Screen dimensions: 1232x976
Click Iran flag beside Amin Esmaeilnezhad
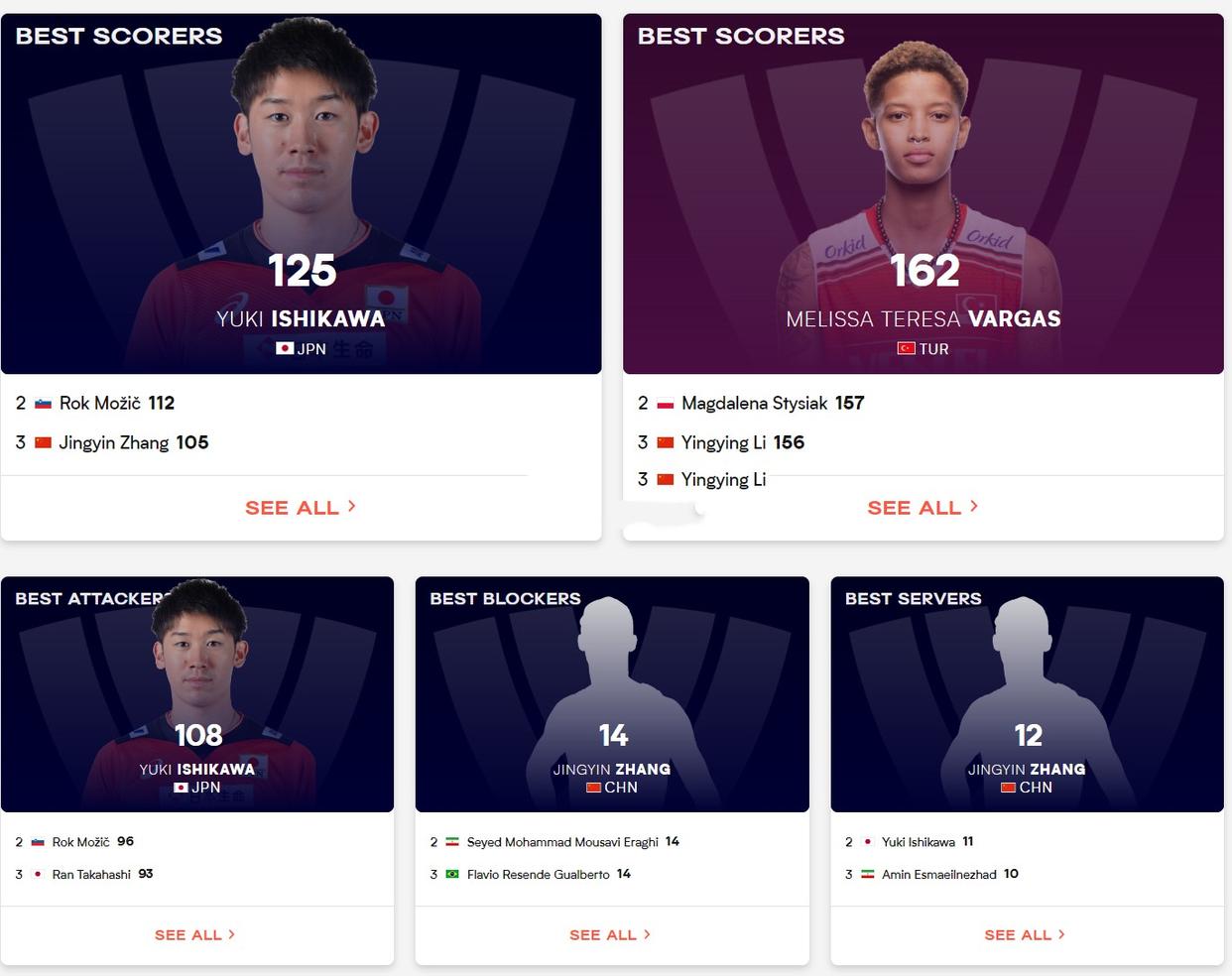(867, 875)
